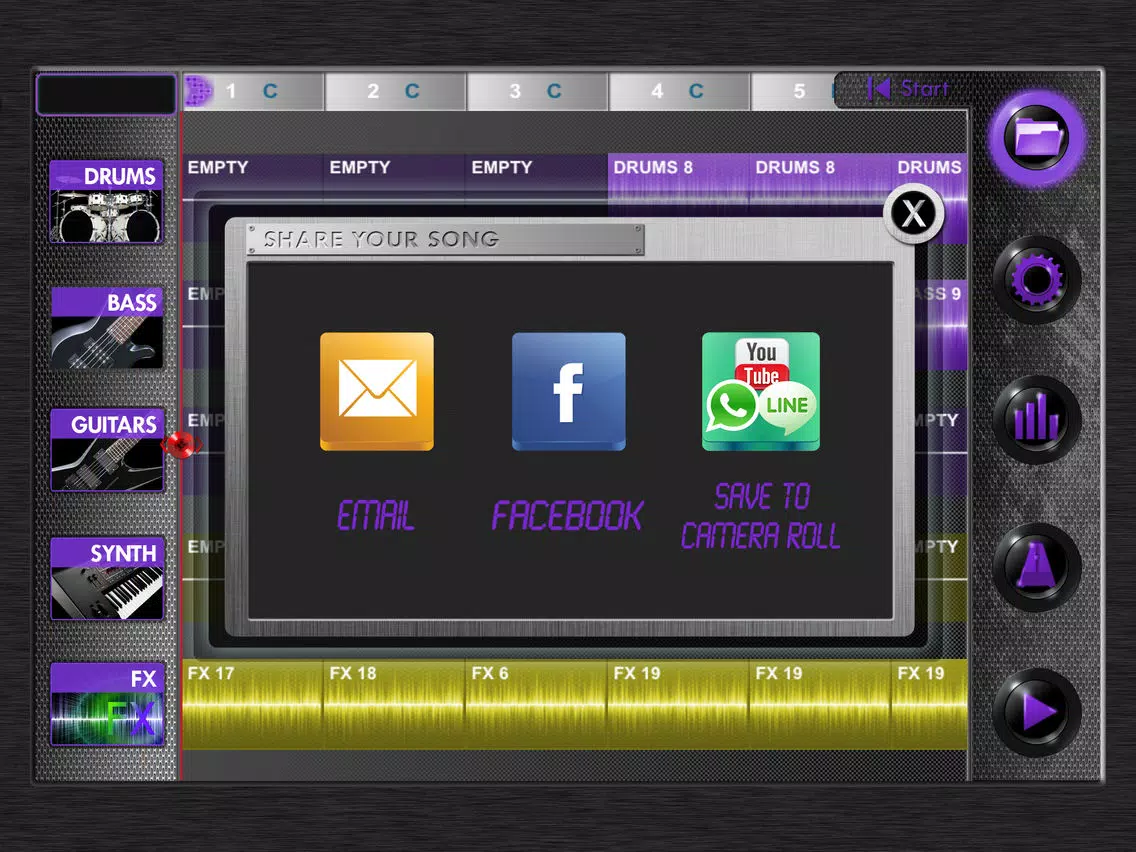Viewport: 1136px width, 852px height.
Task: Select bar 4 C on the timeline
Action: pos(680,91)
